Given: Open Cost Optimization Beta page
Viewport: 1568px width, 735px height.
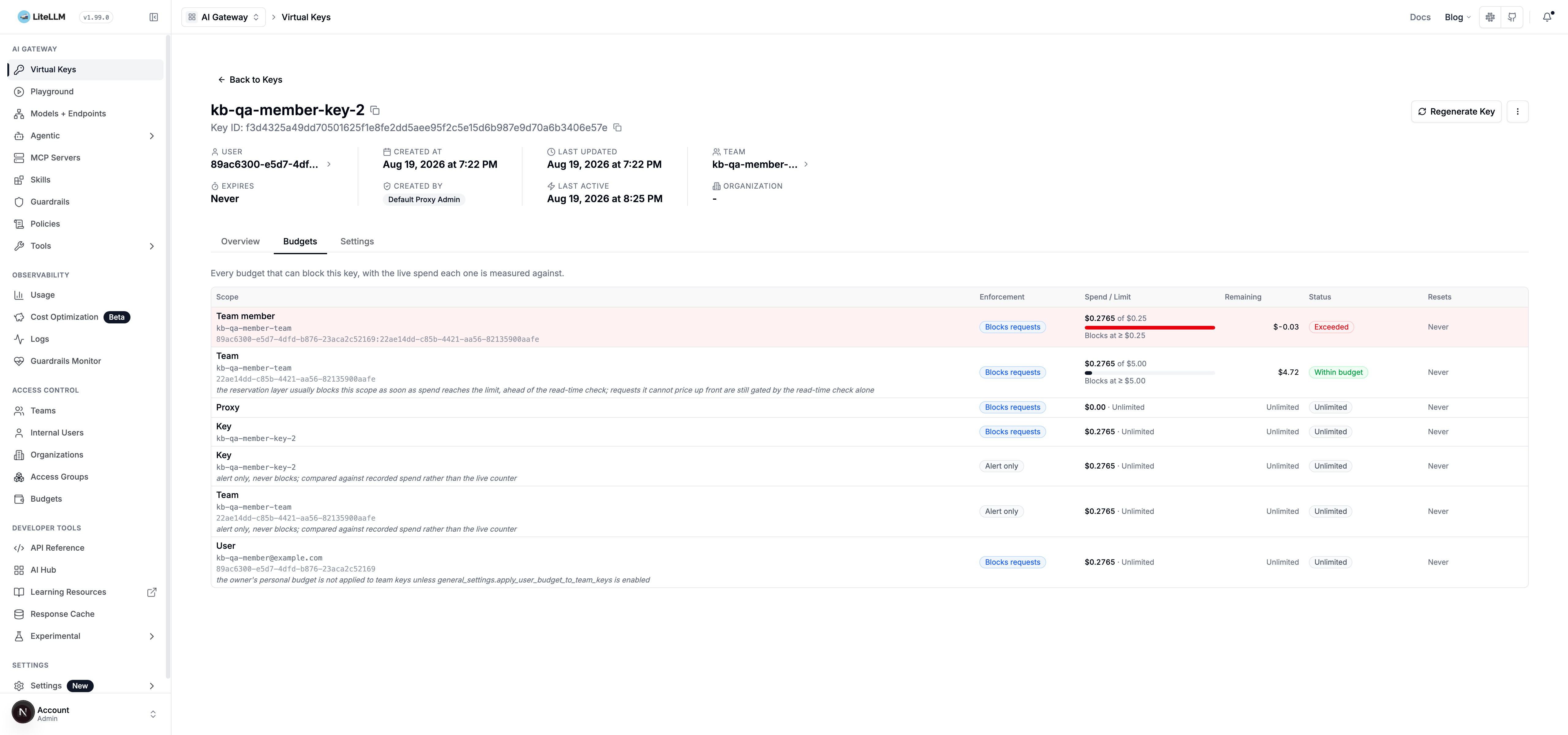Looking at the screenshot, I should click(x=85, y=317).
